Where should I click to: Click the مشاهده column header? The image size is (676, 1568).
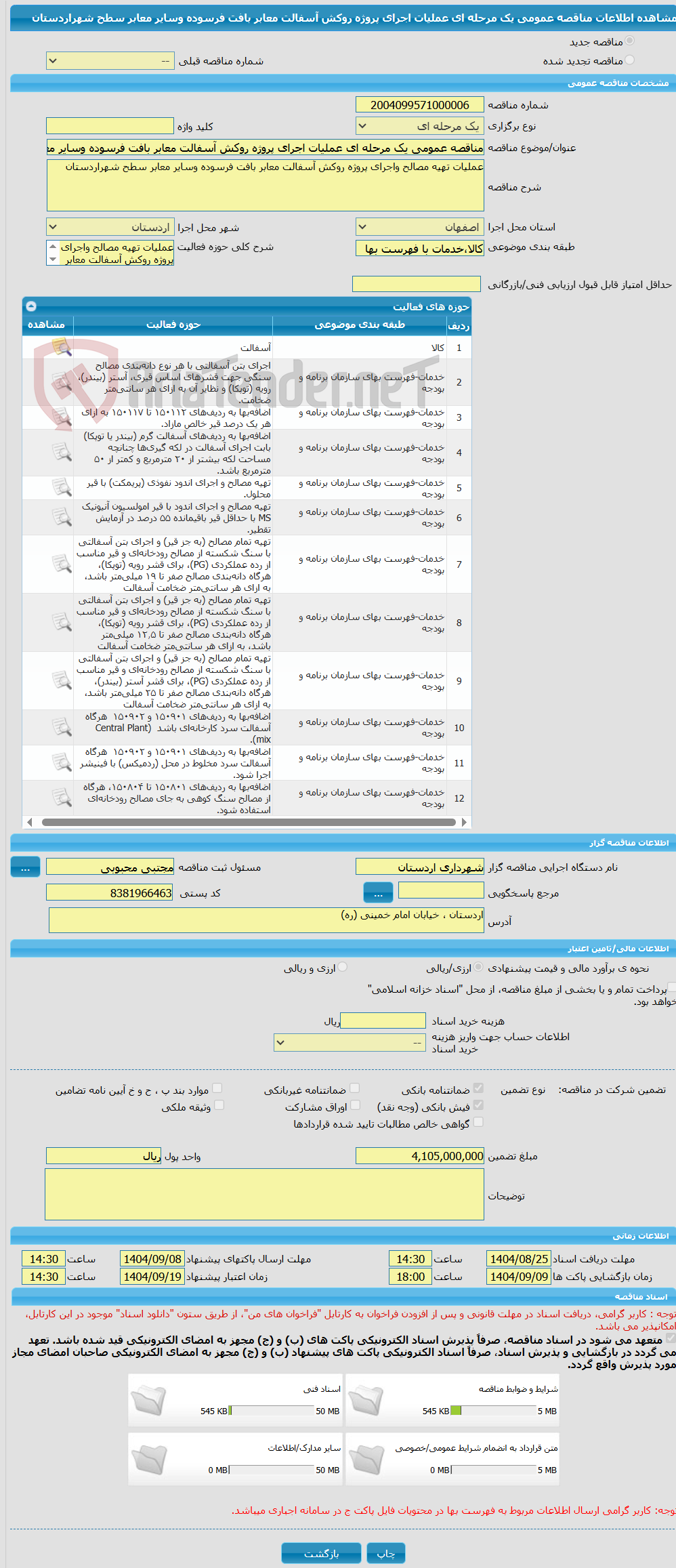(x=47, y=325)
